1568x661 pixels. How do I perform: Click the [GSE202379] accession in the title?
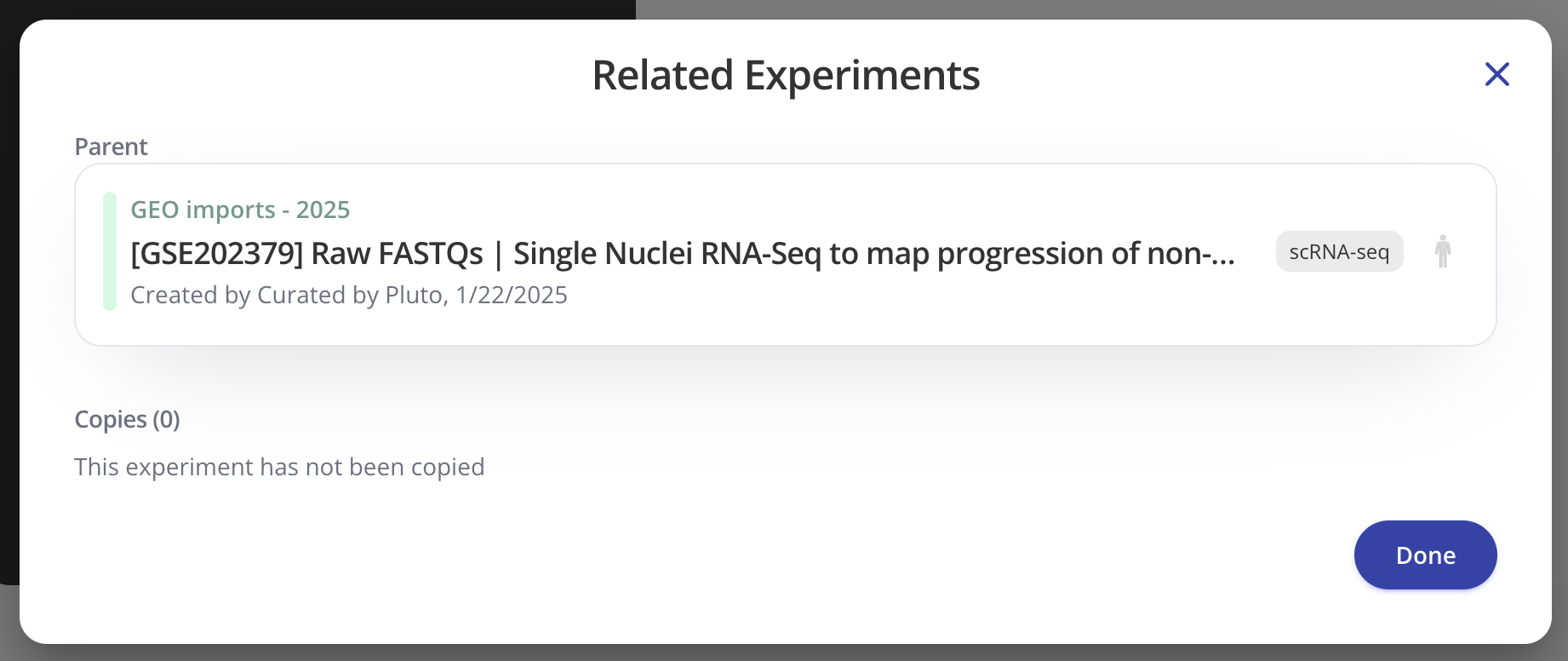click(x=216, y=254)
